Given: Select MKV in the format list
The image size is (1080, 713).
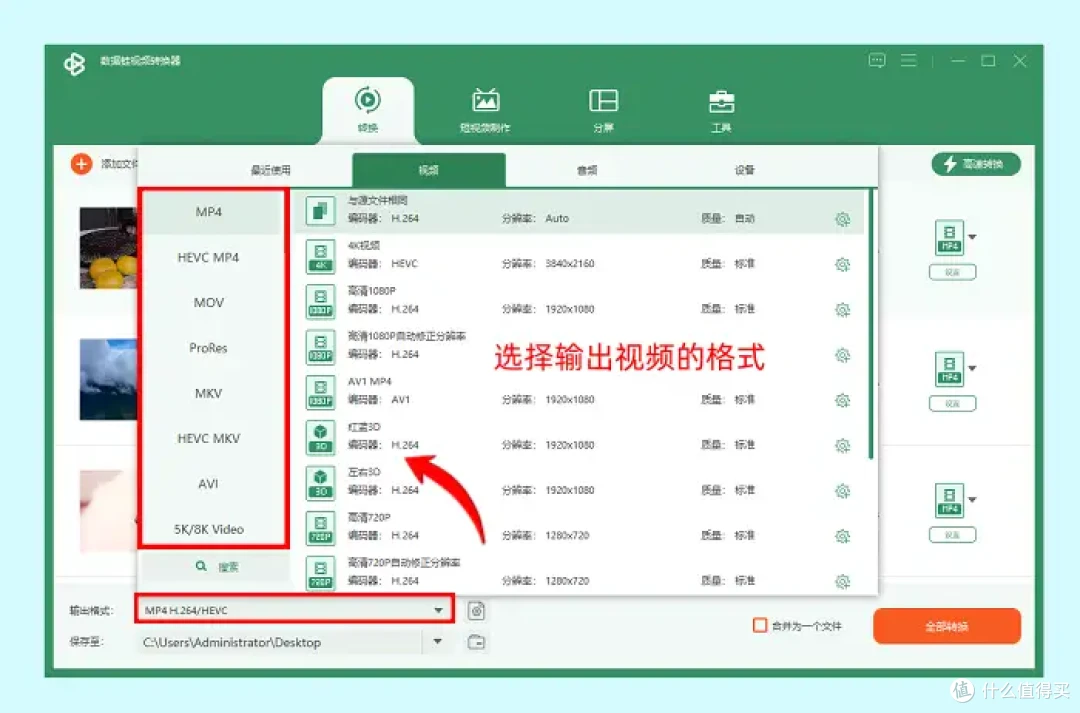Looking at the screenshot, I should pyautogui.click(x=209, y=393).
